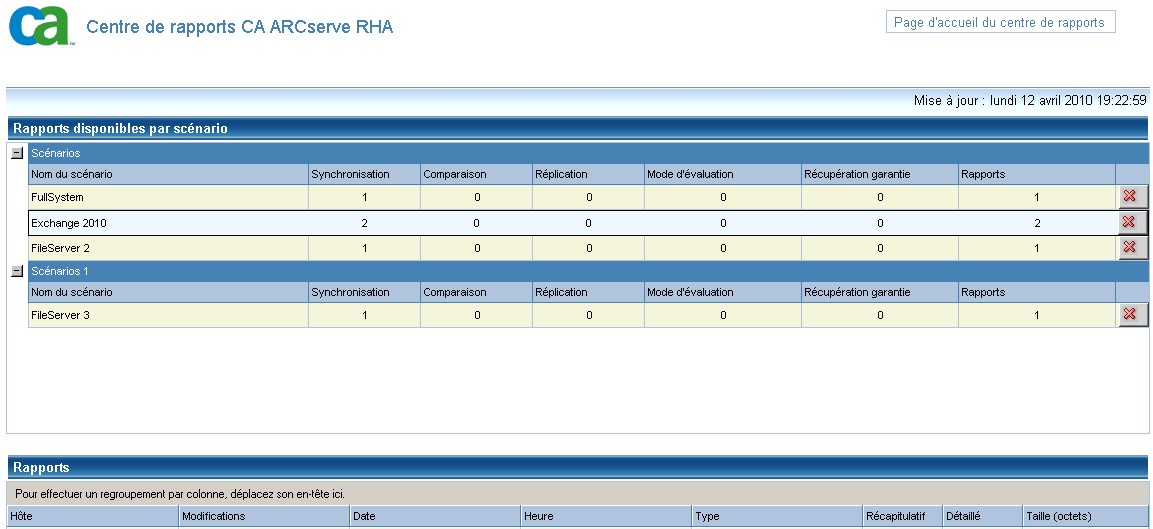
Task: Click the Récapitulatif column header
Action: (903, 516)
